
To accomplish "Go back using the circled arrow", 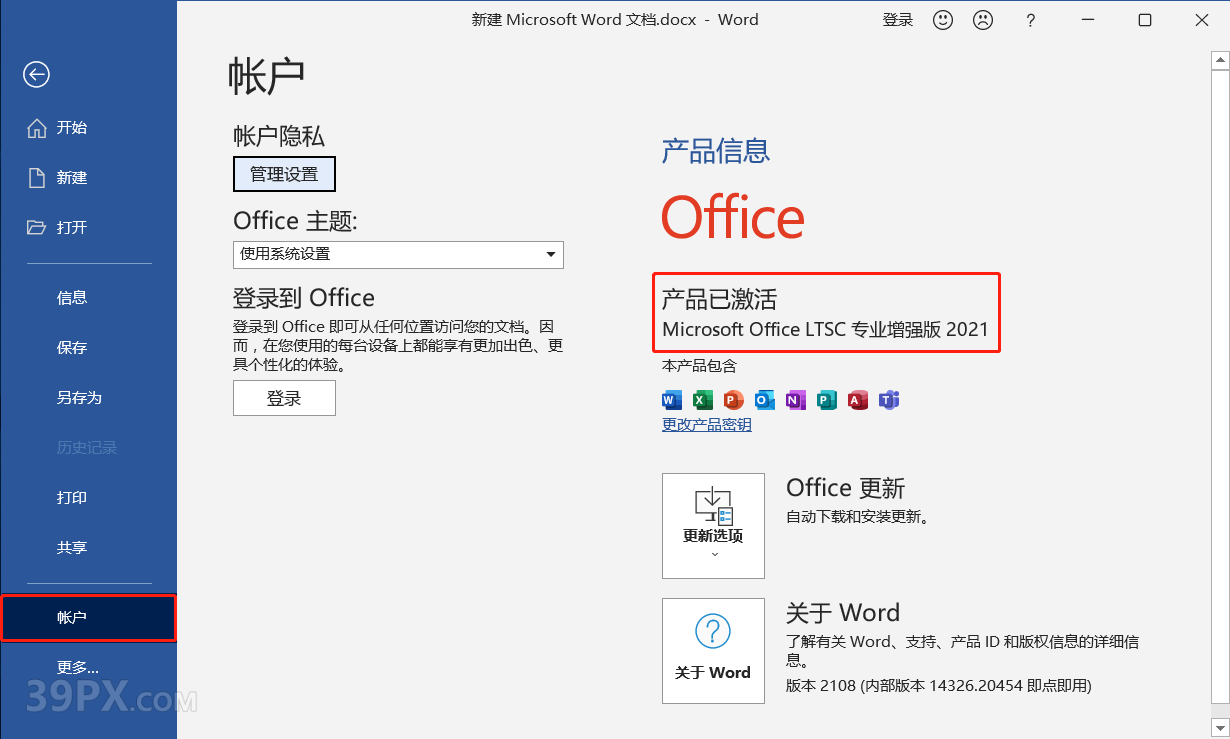I will [x=37, y=74].
